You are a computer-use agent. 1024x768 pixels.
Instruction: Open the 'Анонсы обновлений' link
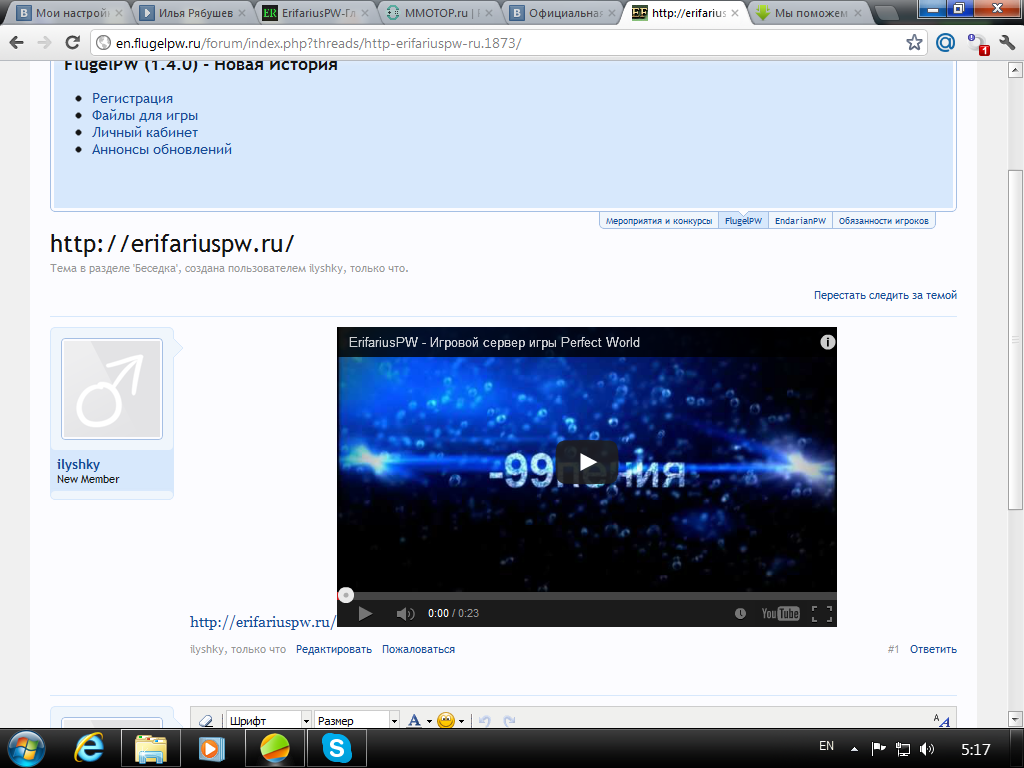click(162, 149)
